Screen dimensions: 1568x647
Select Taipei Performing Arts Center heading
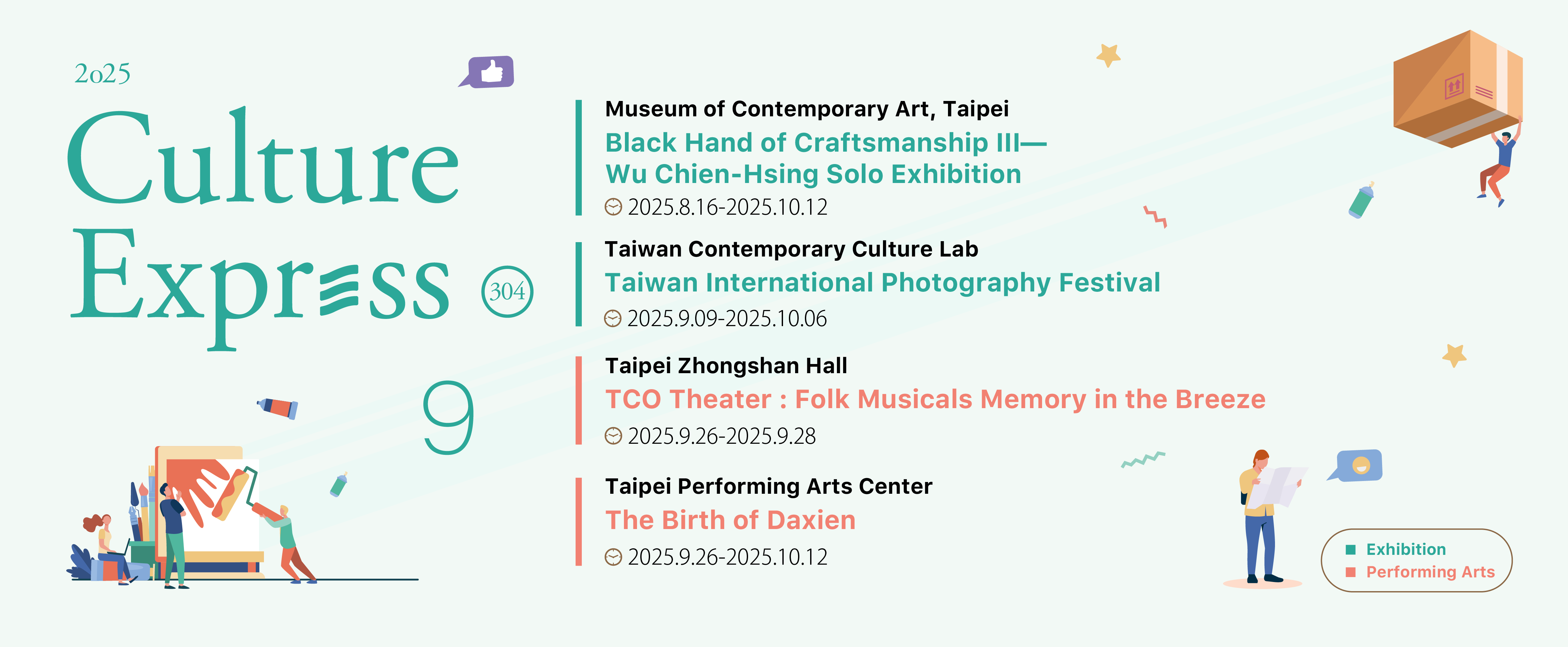tap(768, 486)
